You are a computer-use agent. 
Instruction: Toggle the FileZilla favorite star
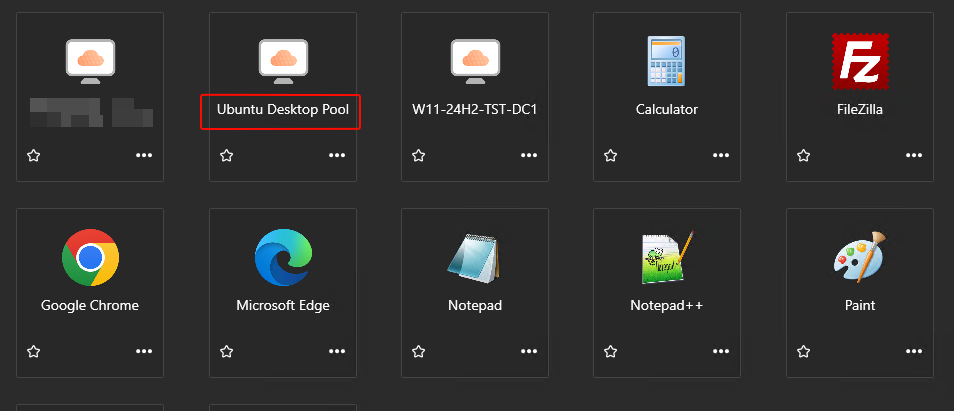click(803, 156)
